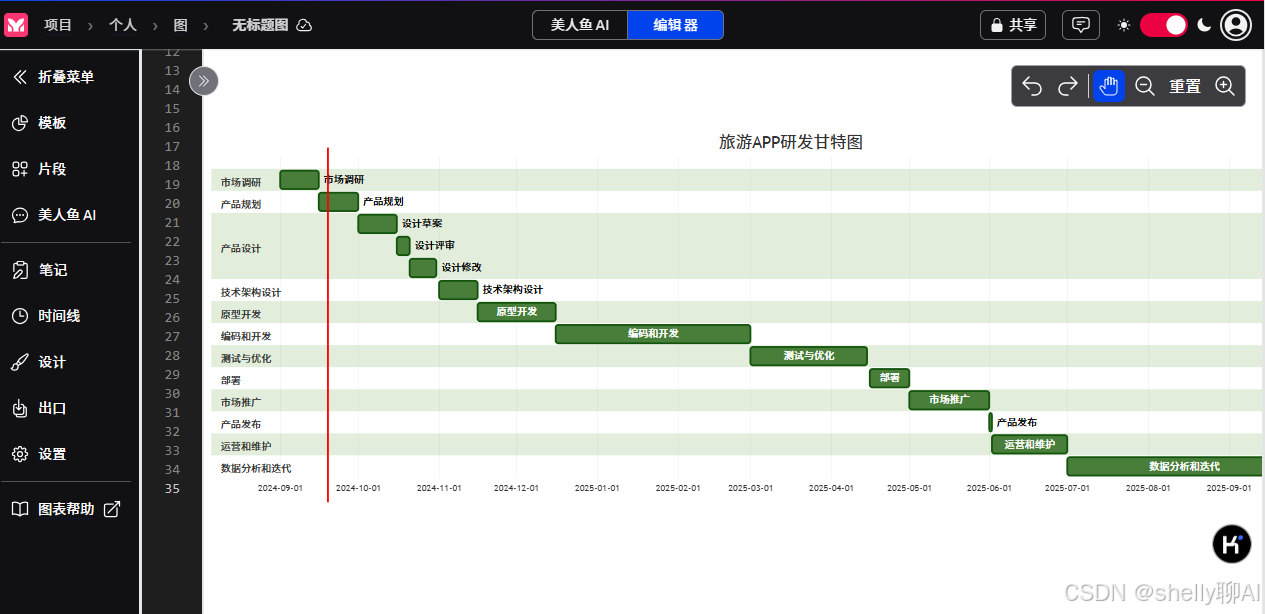This screenshot has width=1265, height=614.
Task: Click the 笔记 clipboard icon
Action: 20,270
